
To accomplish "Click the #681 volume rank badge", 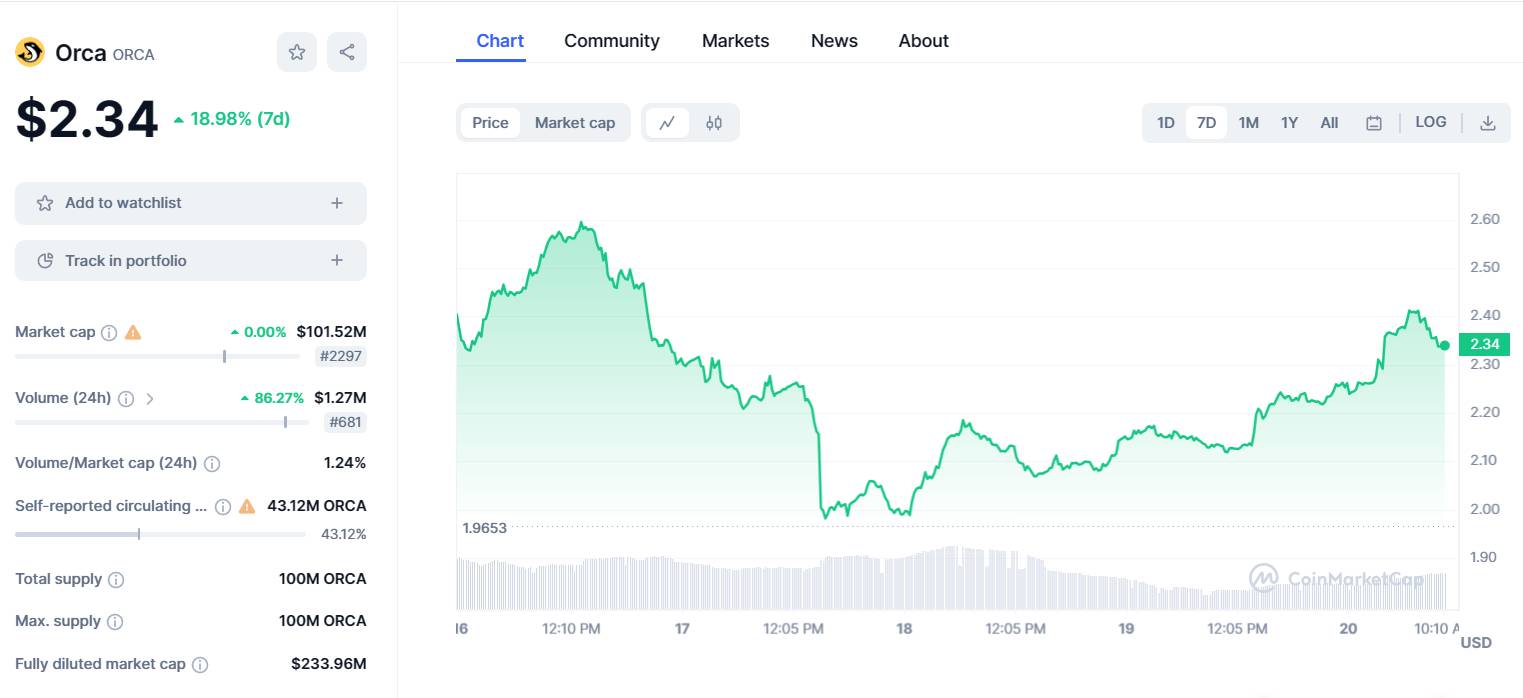I will [346, 422].
